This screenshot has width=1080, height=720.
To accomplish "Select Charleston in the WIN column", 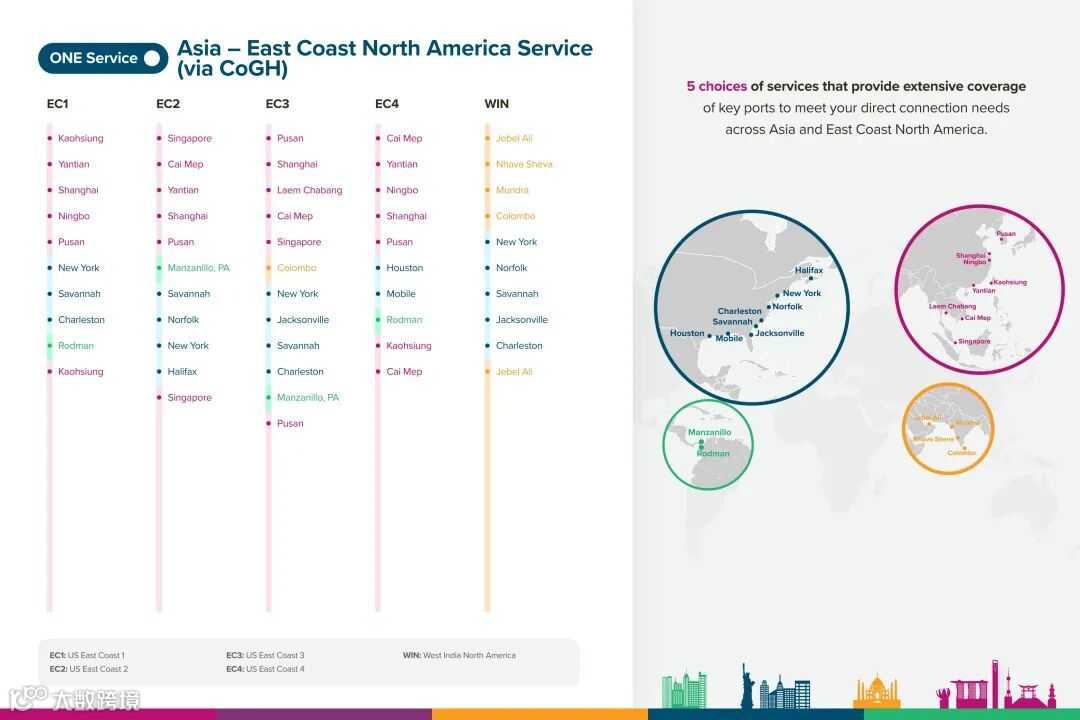I will tap(519, 346).
